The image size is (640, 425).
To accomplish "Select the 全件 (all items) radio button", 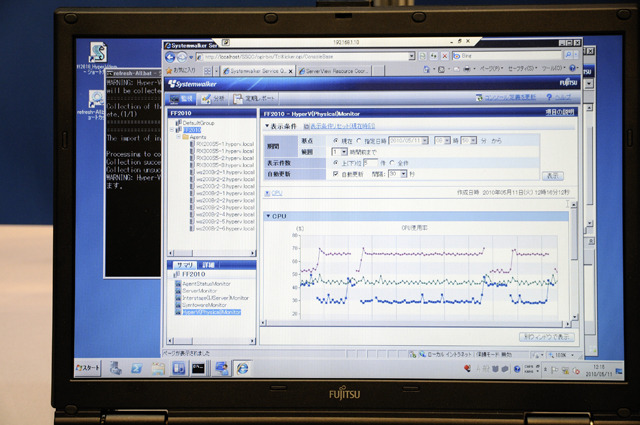I will click(392, 163).
